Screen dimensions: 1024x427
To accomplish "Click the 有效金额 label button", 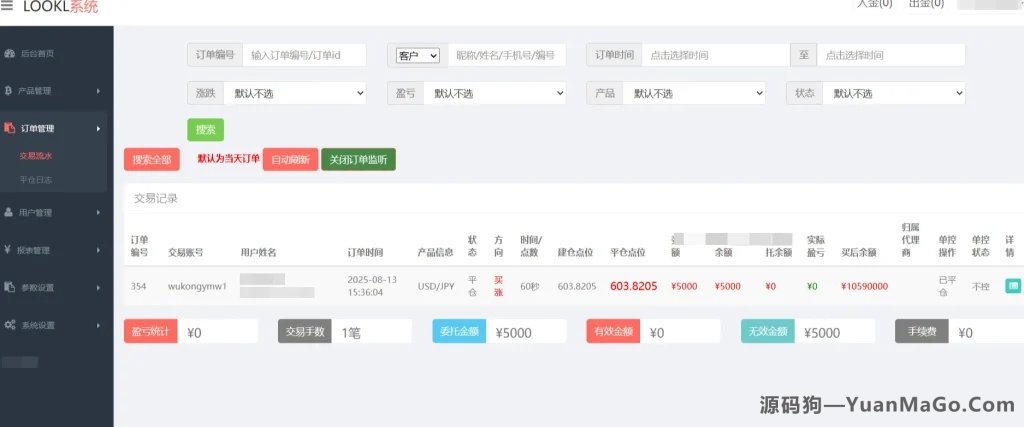I will [x=613, y=332].
